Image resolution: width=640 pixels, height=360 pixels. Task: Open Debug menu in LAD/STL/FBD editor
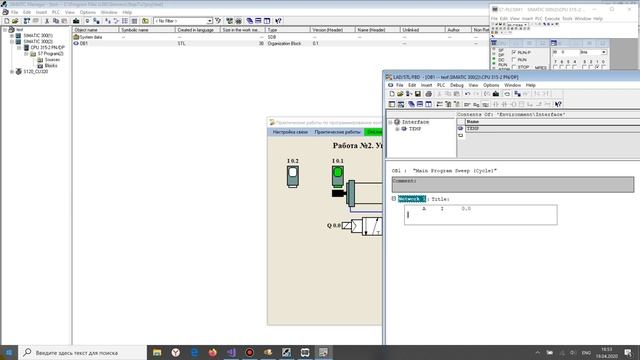click(457, 85)
